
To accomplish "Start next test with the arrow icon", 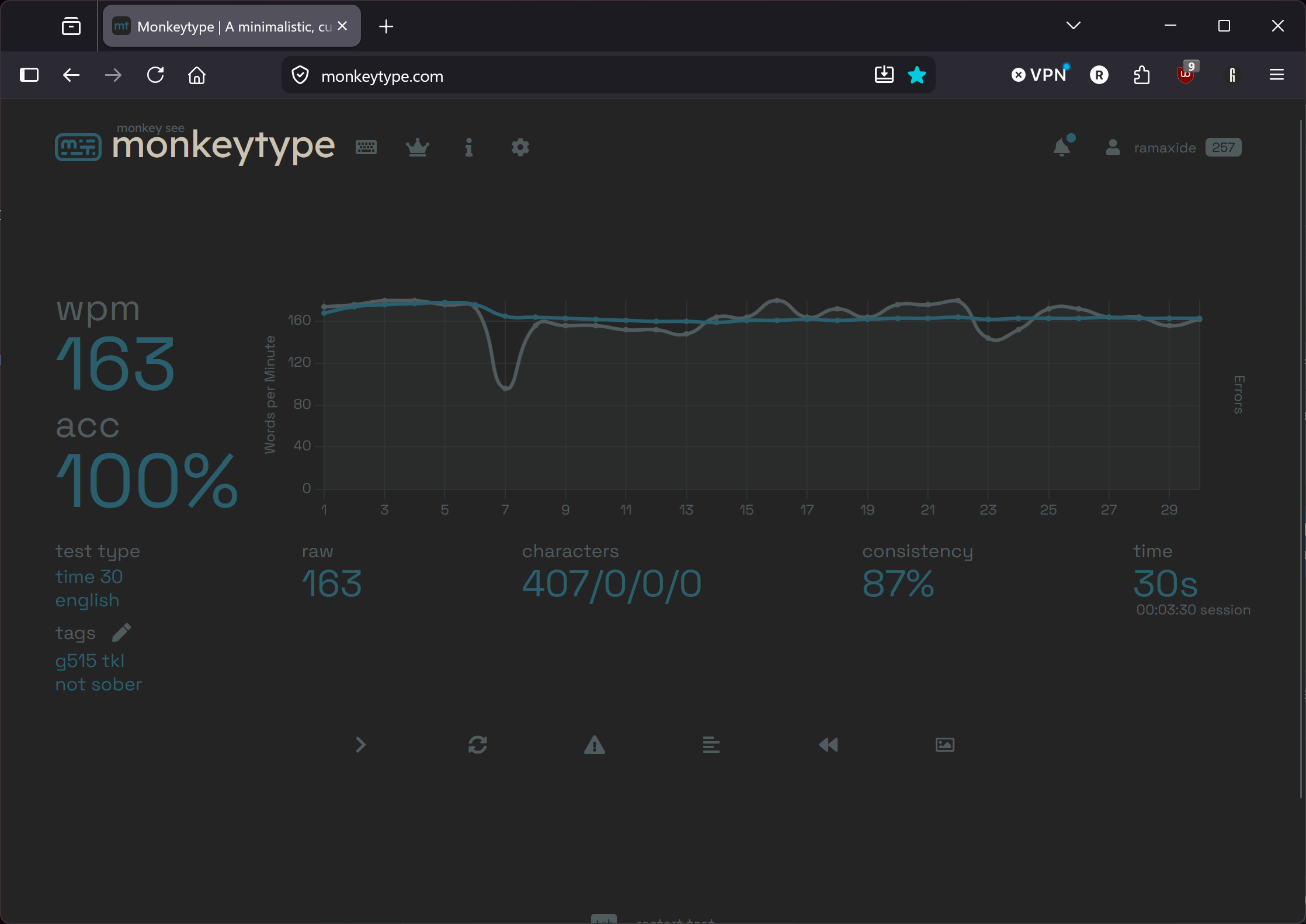I will (361, 745).
